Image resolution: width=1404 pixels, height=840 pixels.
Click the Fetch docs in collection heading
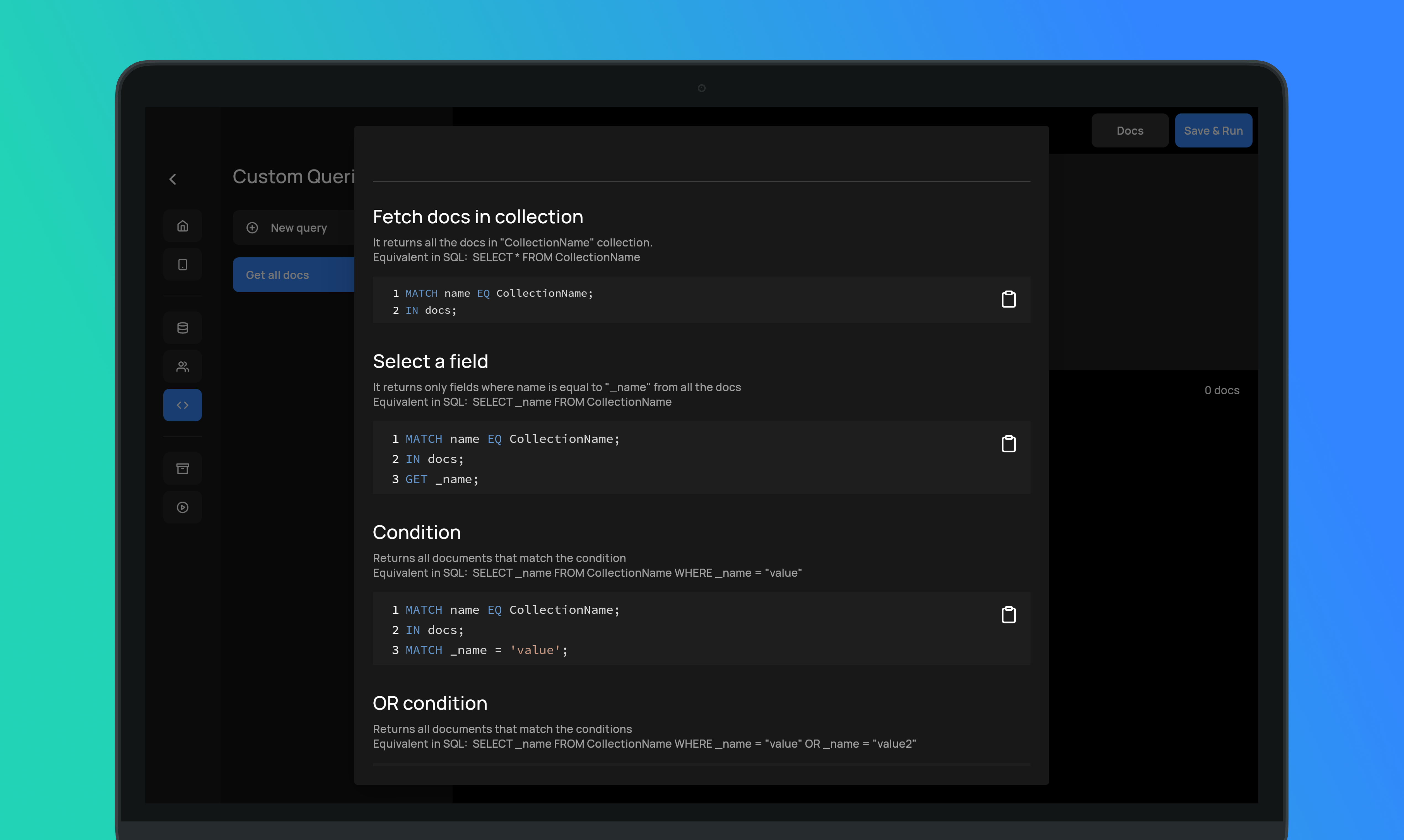[x=478, y=217]
